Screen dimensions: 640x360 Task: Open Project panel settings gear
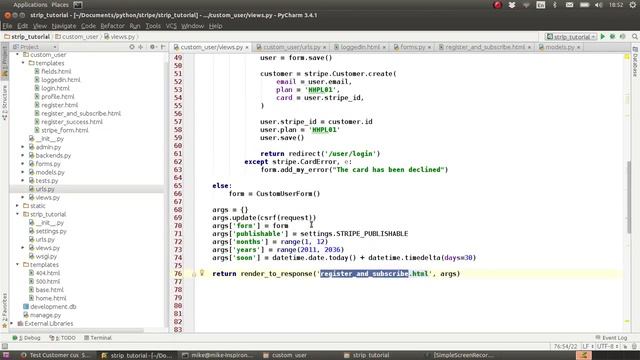point(153,47)
